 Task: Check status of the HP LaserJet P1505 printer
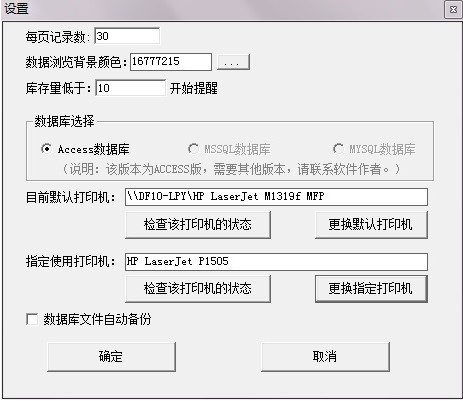click(x=198, y=289)
